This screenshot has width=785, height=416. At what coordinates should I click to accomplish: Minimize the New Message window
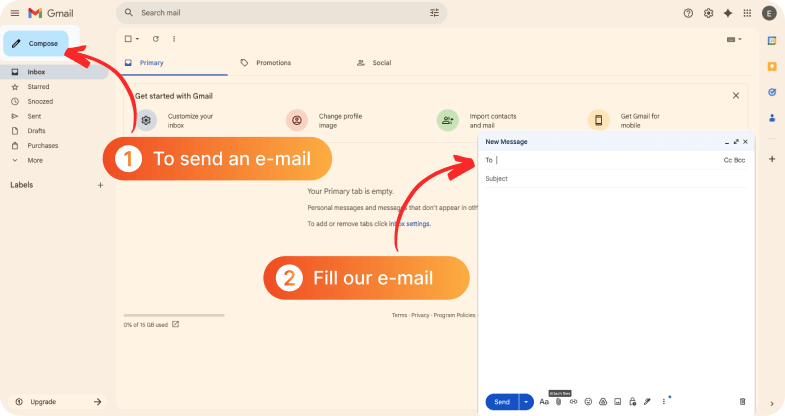tap(727, 142)
